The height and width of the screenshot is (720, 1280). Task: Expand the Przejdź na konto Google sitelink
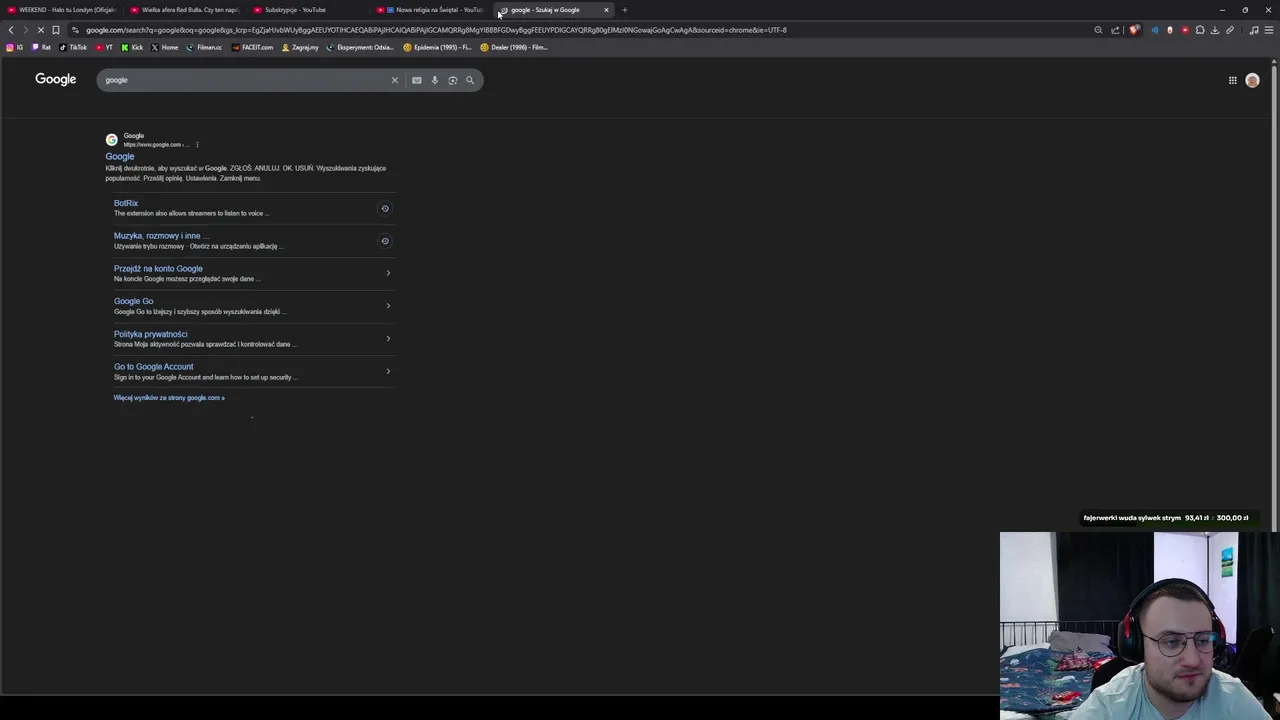point(388,273)
